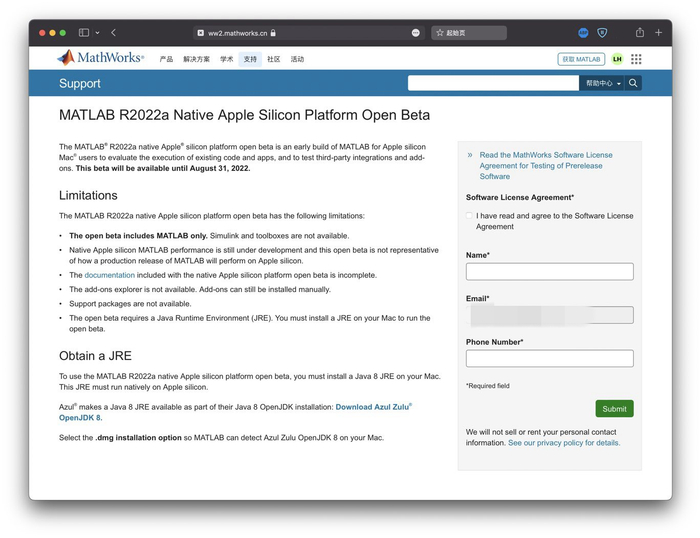Open the LH user account avatar
700x538 pixels.
point(617,59)
